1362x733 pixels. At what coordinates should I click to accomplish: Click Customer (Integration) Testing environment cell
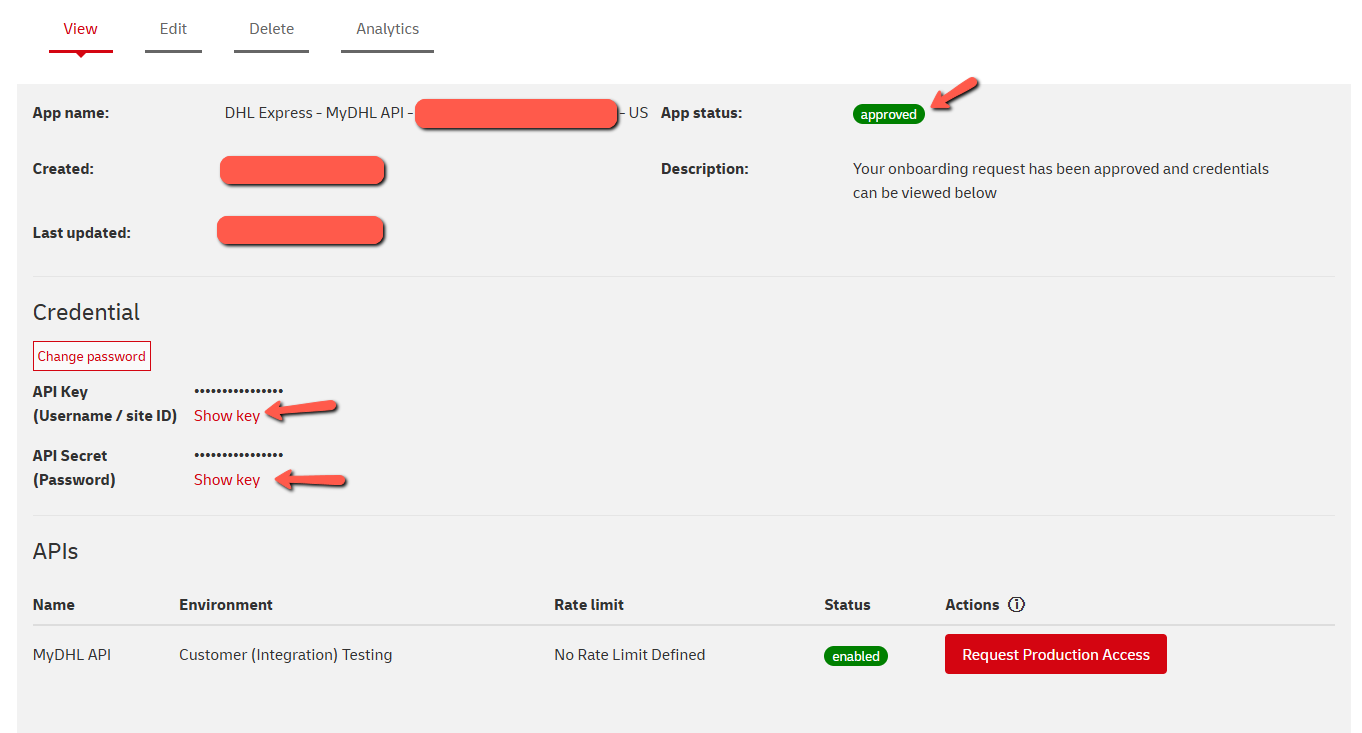(x=286, y=655)
